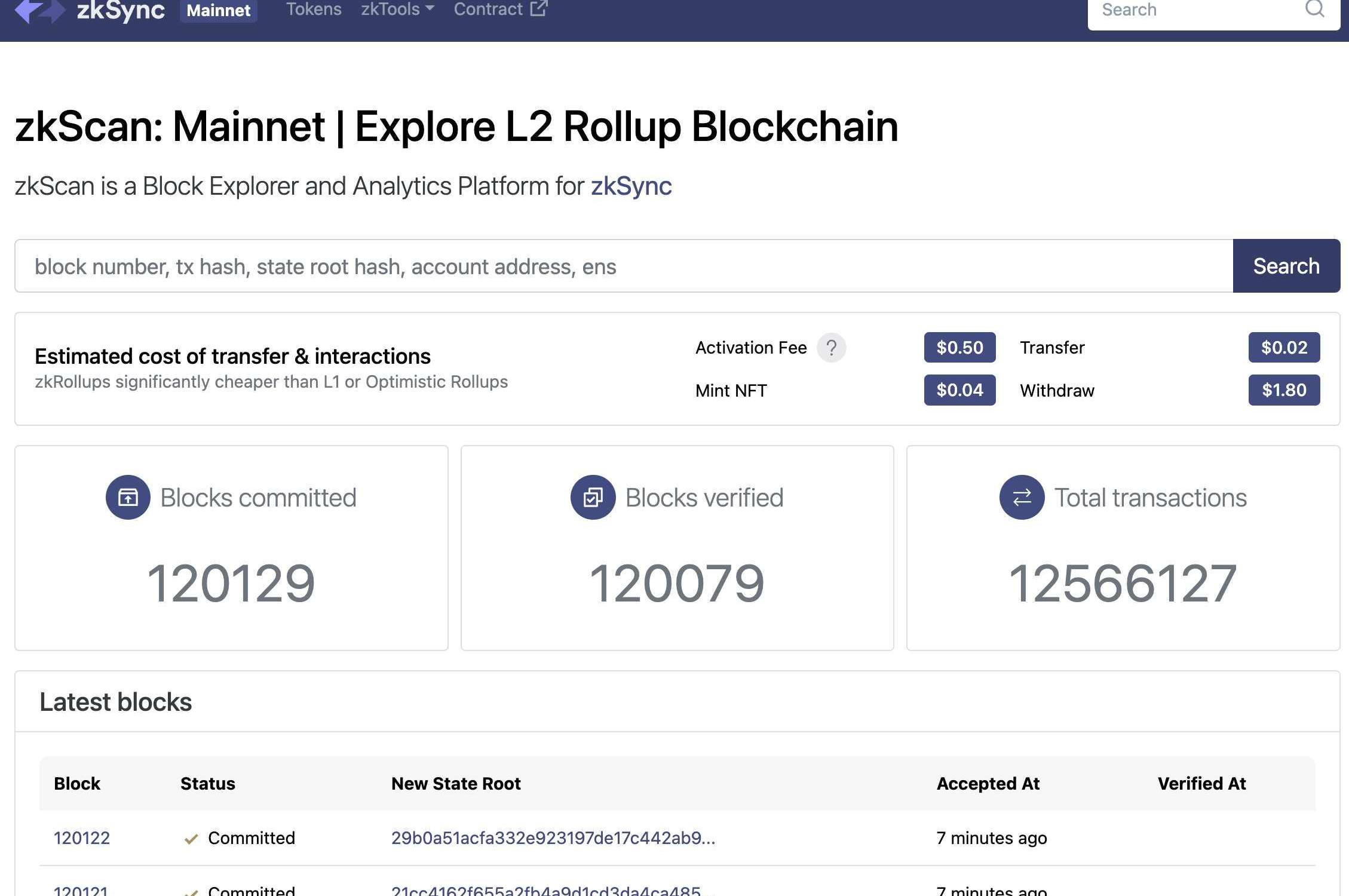Image resolution: width=1349 pixels, height=896 pixels.
Task: Focus the block number search field
Action: 624,266
